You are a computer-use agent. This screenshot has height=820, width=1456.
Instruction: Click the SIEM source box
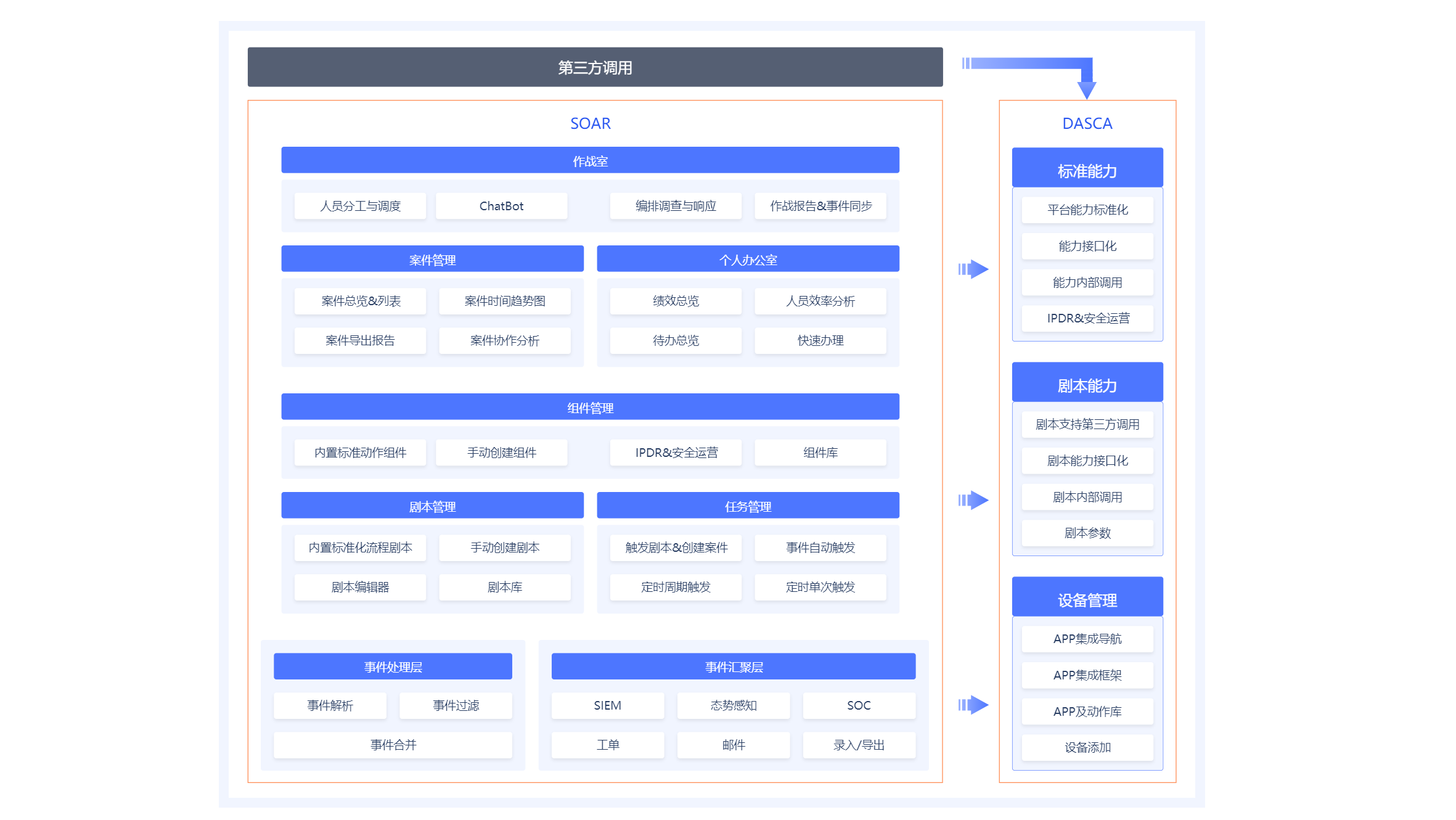pyautogui.click(x=607, y=705)
